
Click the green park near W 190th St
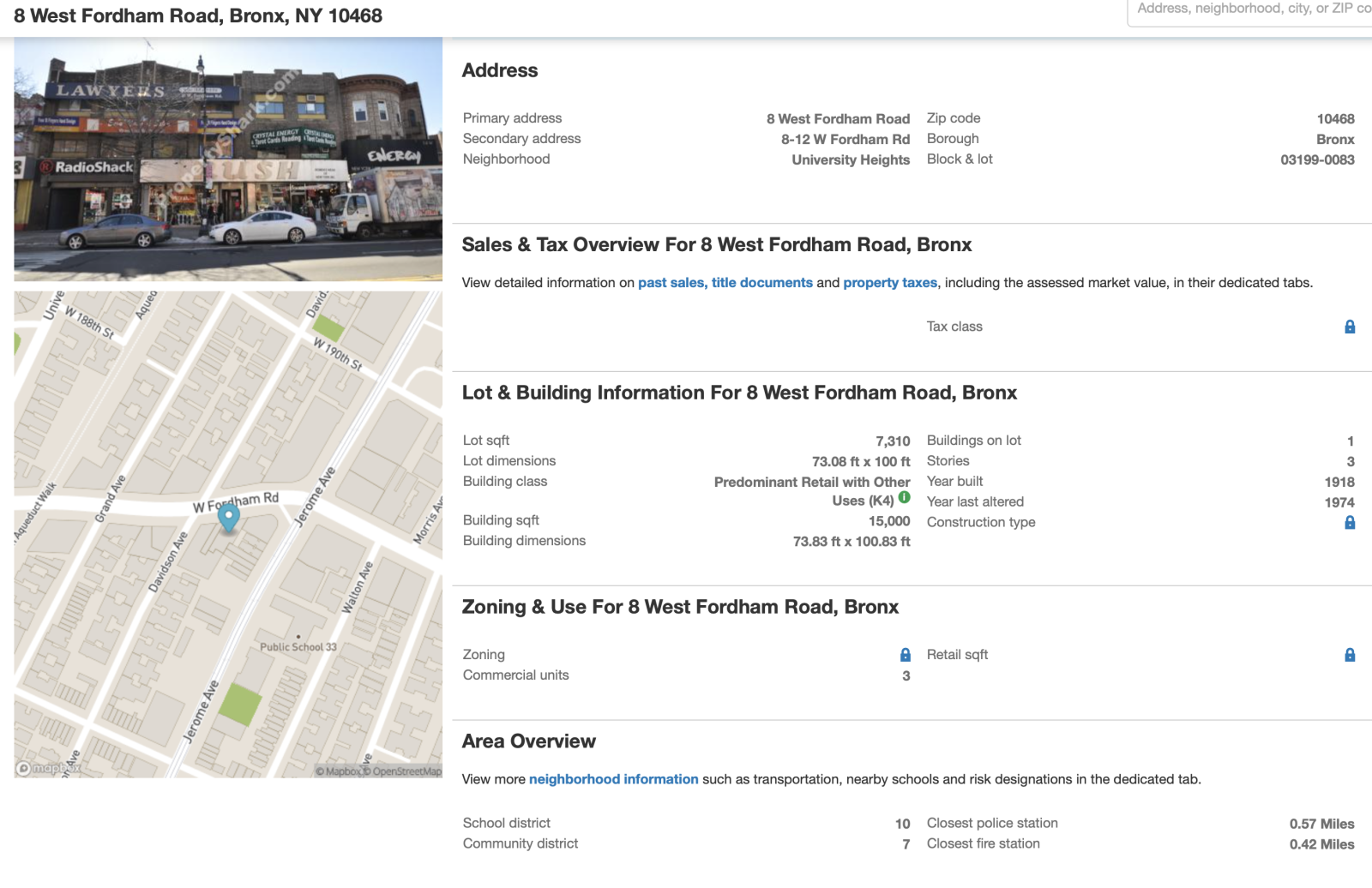328,327
